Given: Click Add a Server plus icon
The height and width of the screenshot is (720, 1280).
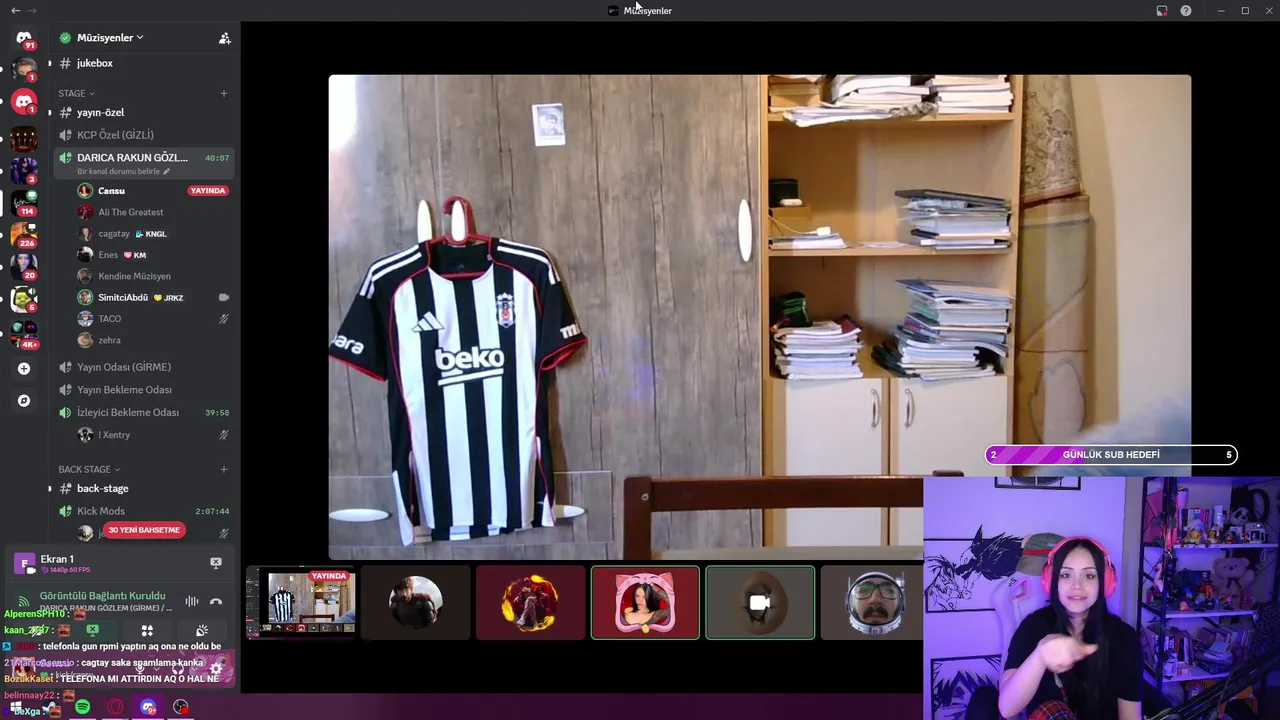Looking at the screenshot, I should click(x=24, y=368).
